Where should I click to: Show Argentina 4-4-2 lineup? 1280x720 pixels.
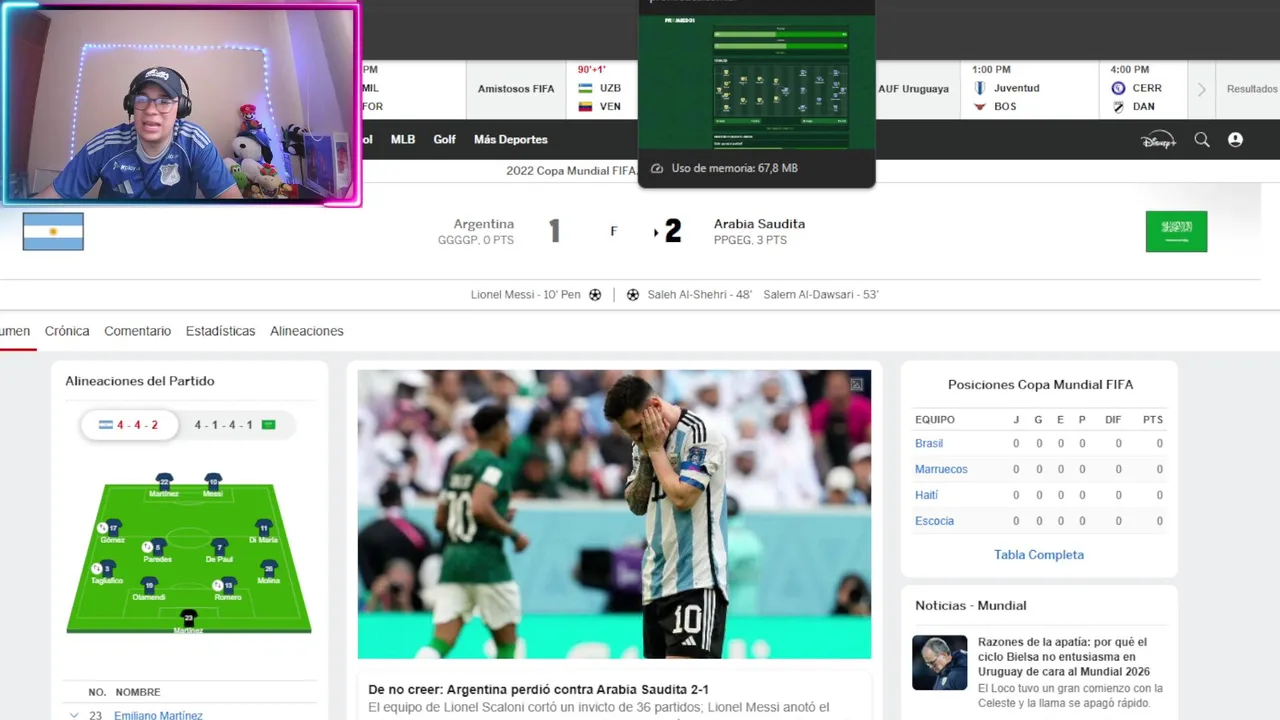pyautogui.click(x=129, y=425)
